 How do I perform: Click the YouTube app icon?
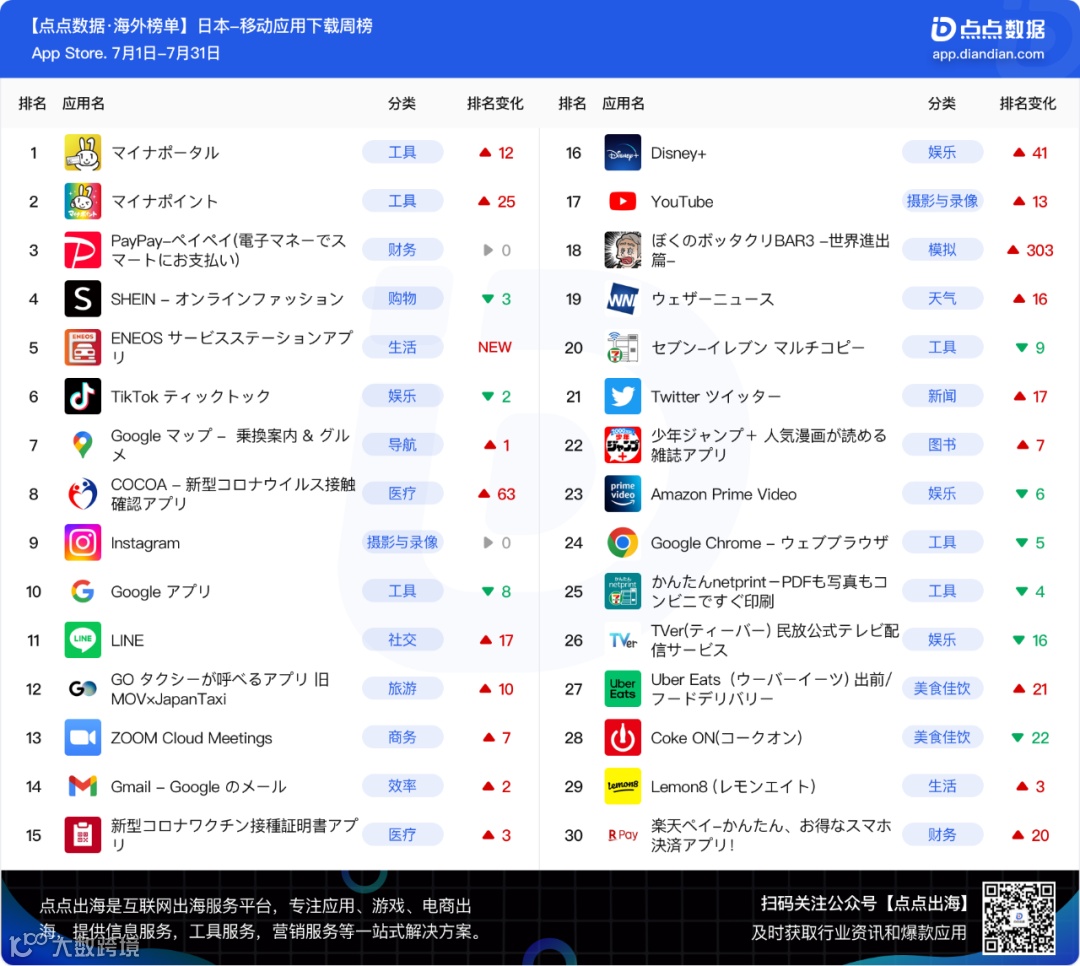point(623,201)
